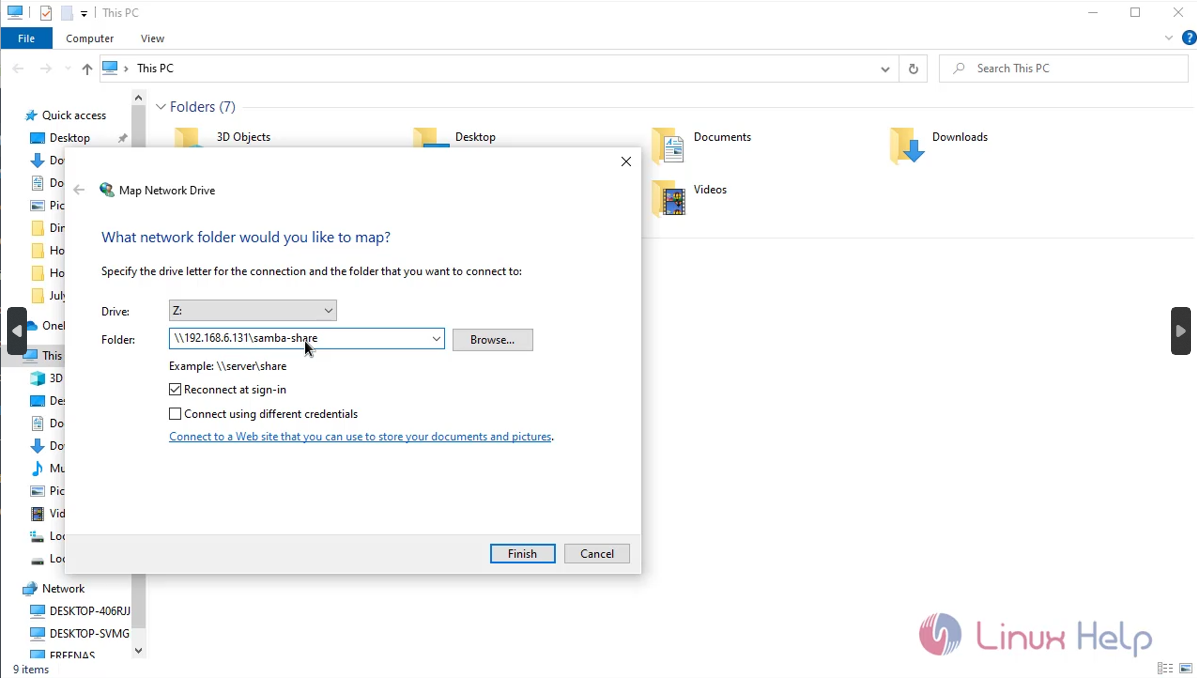Expand the address bar history dropdown
The width and height of the screenshot is (1197, 678).
pos(885,69)
